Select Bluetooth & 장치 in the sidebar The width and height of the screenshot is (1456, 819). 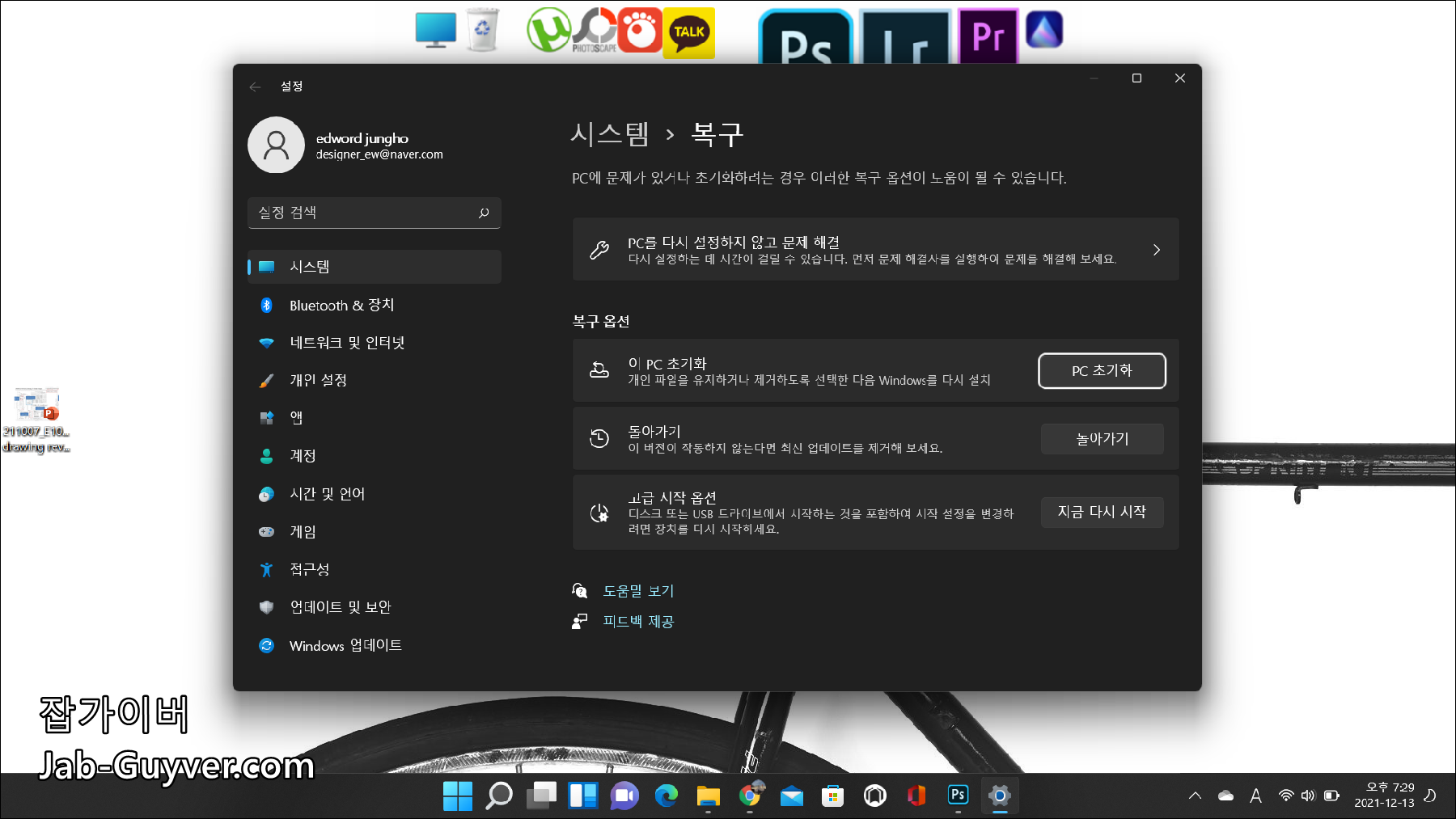tap(374, 305)
